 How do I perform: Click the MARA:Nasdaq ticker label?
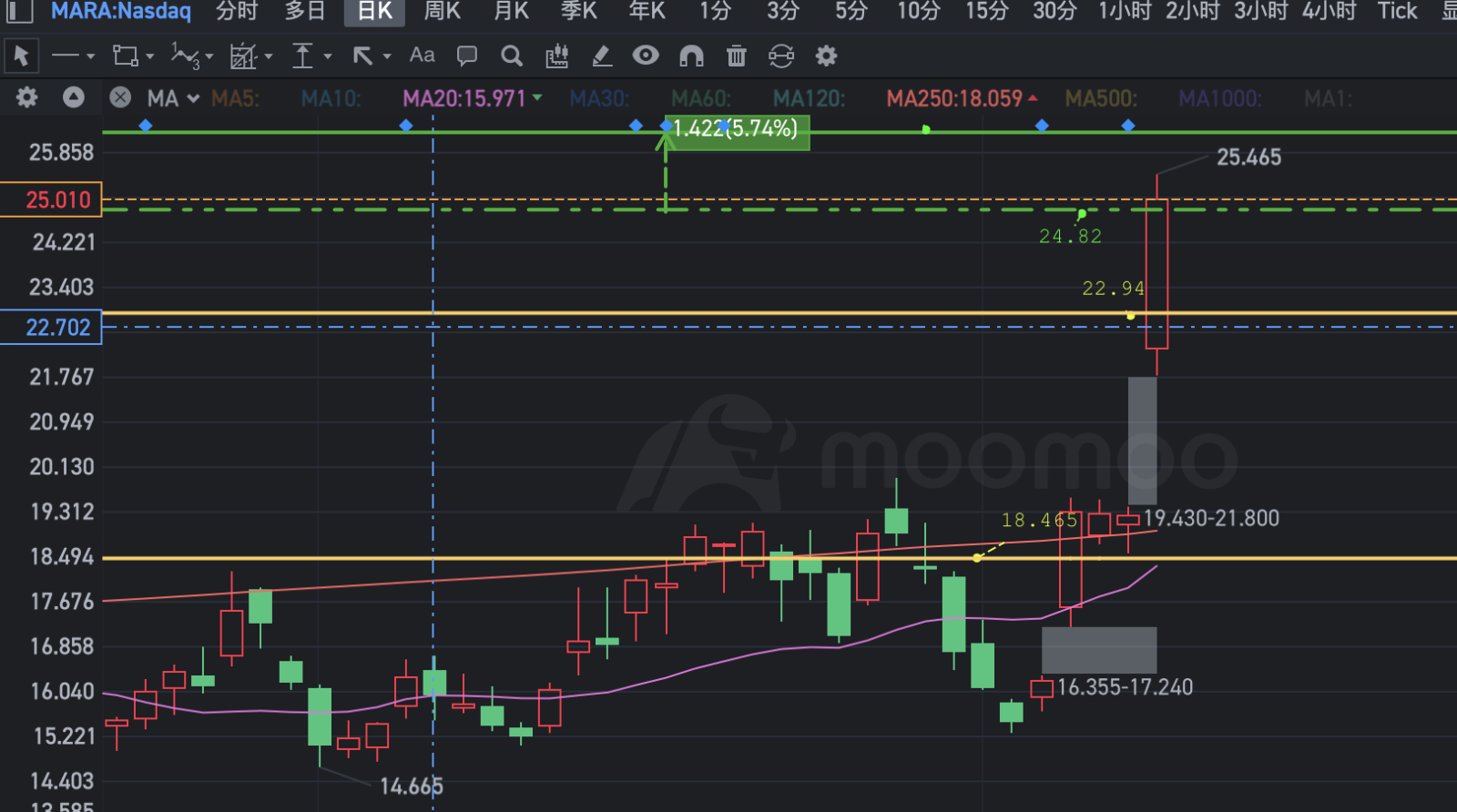[x=120, y=11]
